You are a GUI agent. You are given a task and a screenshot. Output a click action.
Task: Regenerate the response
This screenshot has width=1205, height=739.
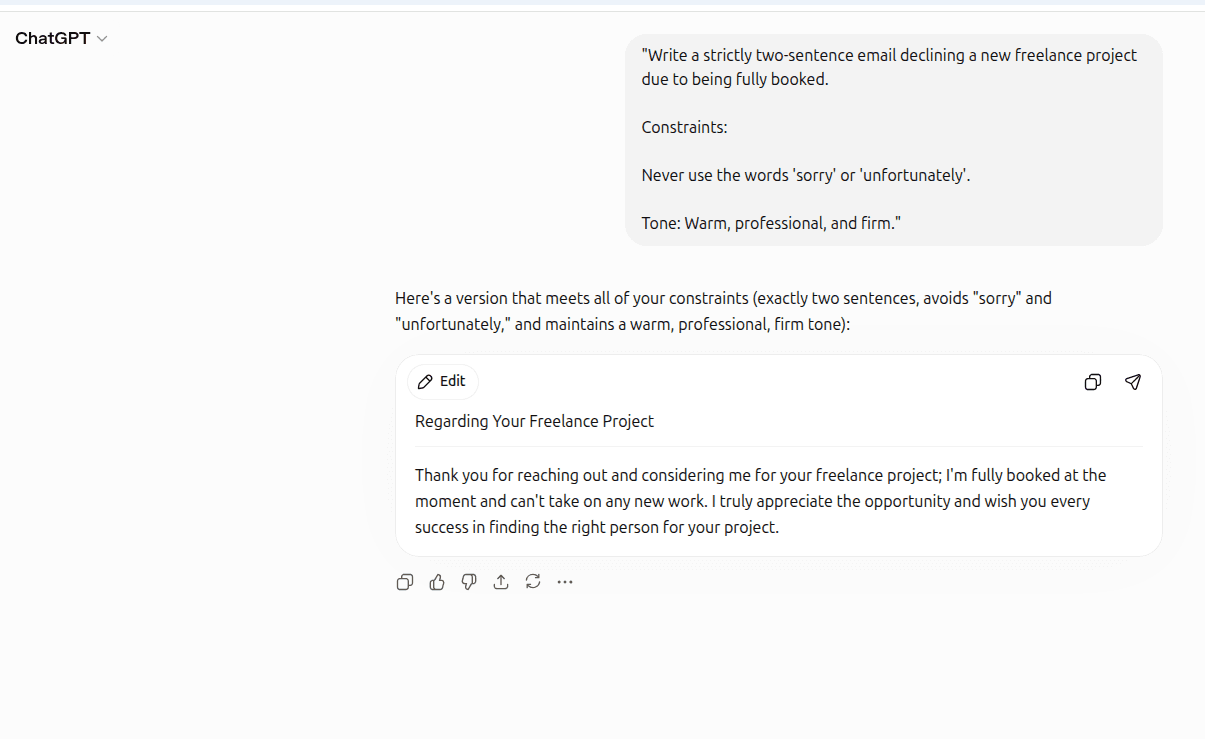click(533, 582)
